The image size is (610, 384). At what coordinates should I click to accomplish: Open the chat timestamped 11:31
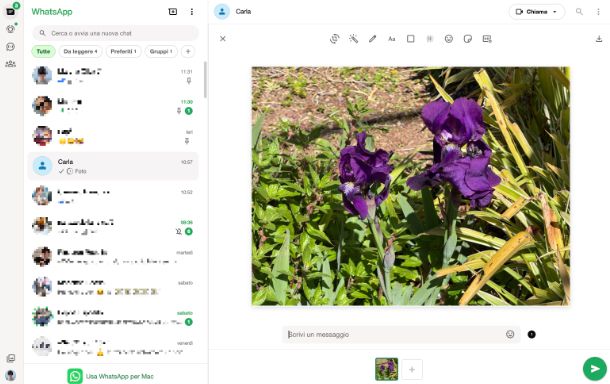pyautogui.click(x=113, y=75)
